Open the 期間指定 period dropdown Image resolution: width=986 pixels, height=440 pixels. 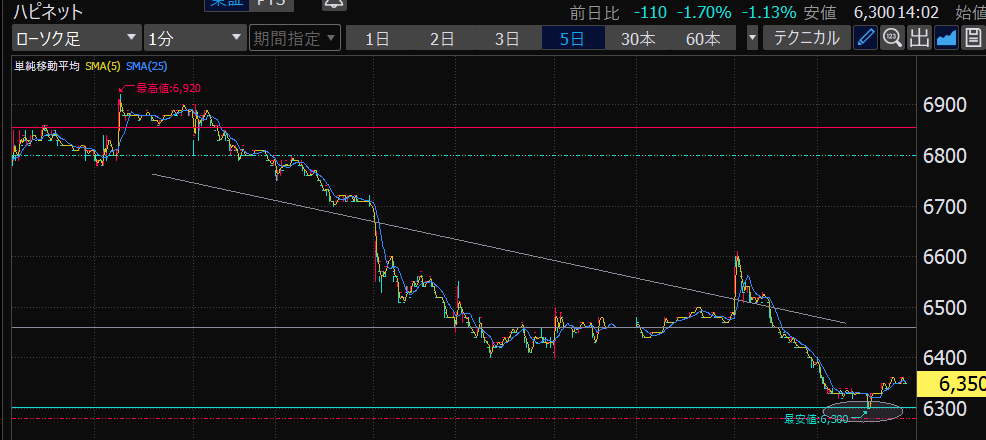[295, 39]
